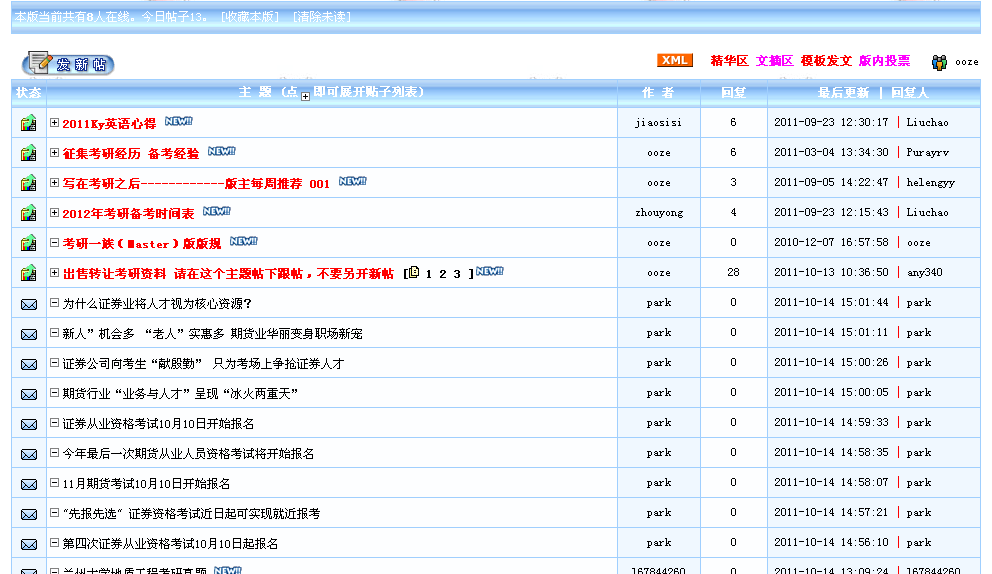The image size is (992, 574).
Task: Click envelope icon for 期货业华丽变身职场新宠 post
Action: tap(29, 334)
